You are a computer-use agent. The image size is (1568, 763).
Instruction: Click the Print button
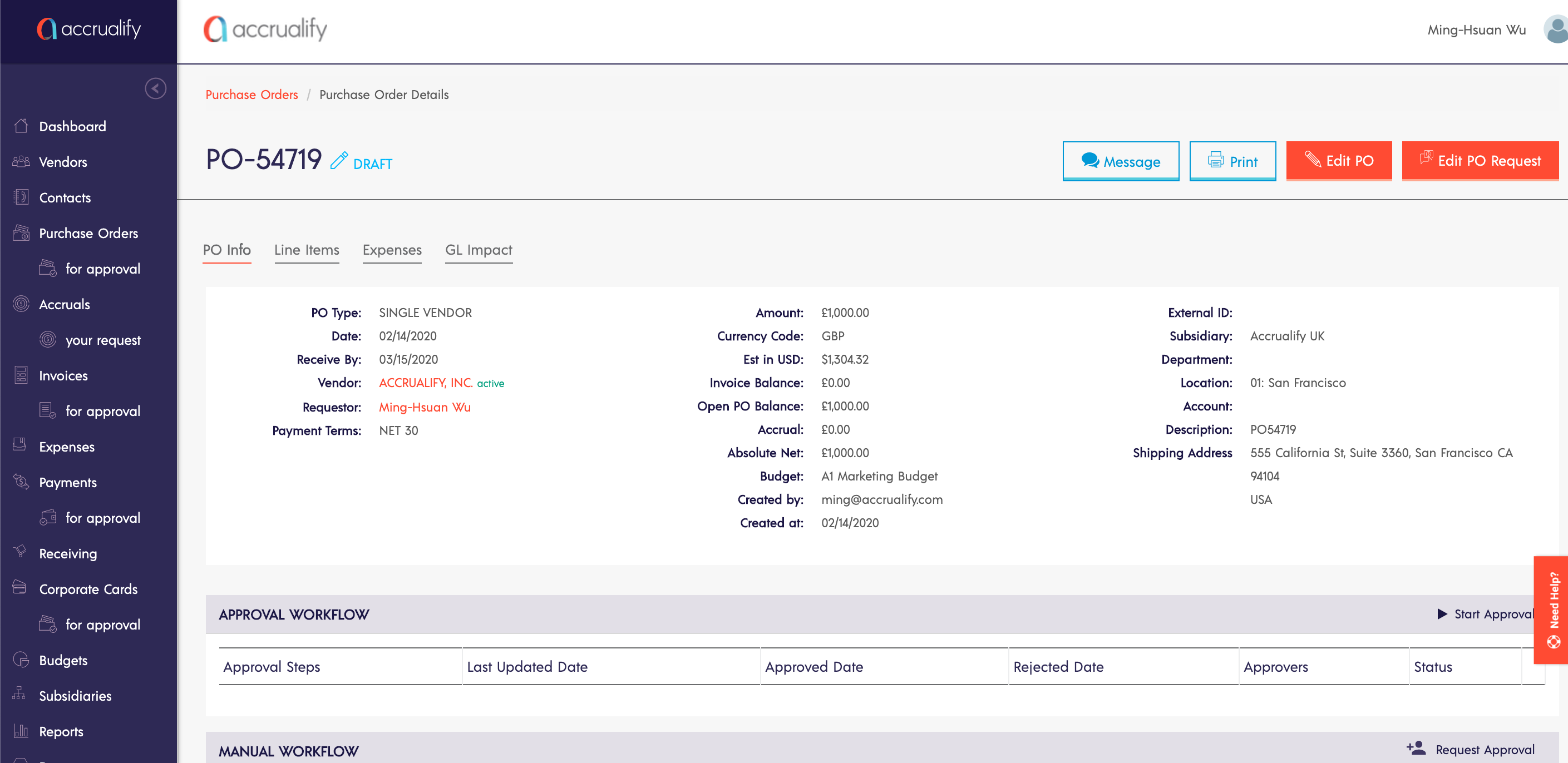click(1232, 161)
